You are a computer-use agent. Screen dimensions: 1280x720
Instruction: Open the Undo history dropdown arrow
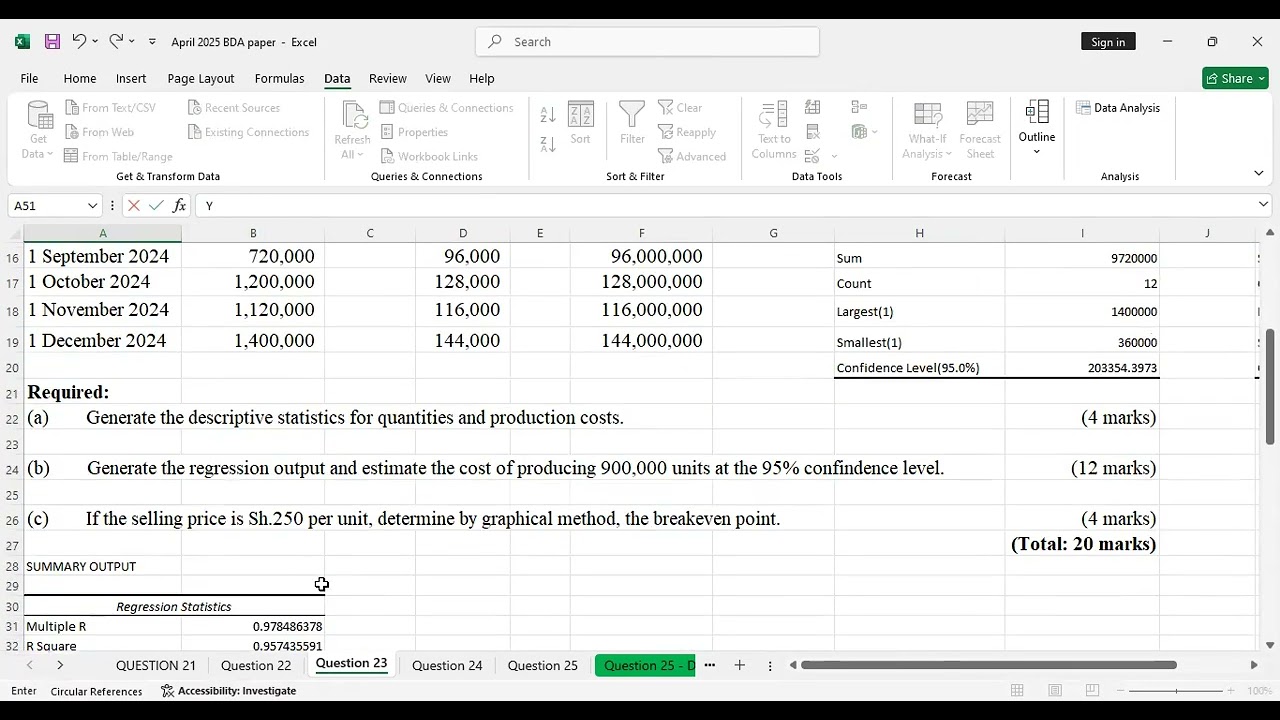(x=95, y=42)
